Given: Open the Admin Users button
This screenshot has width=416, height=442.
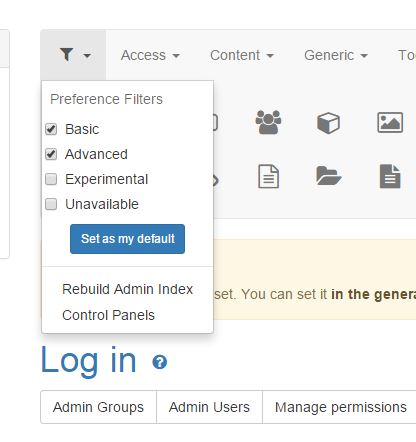Looking at the screenshot, I should tap(209, 407).
